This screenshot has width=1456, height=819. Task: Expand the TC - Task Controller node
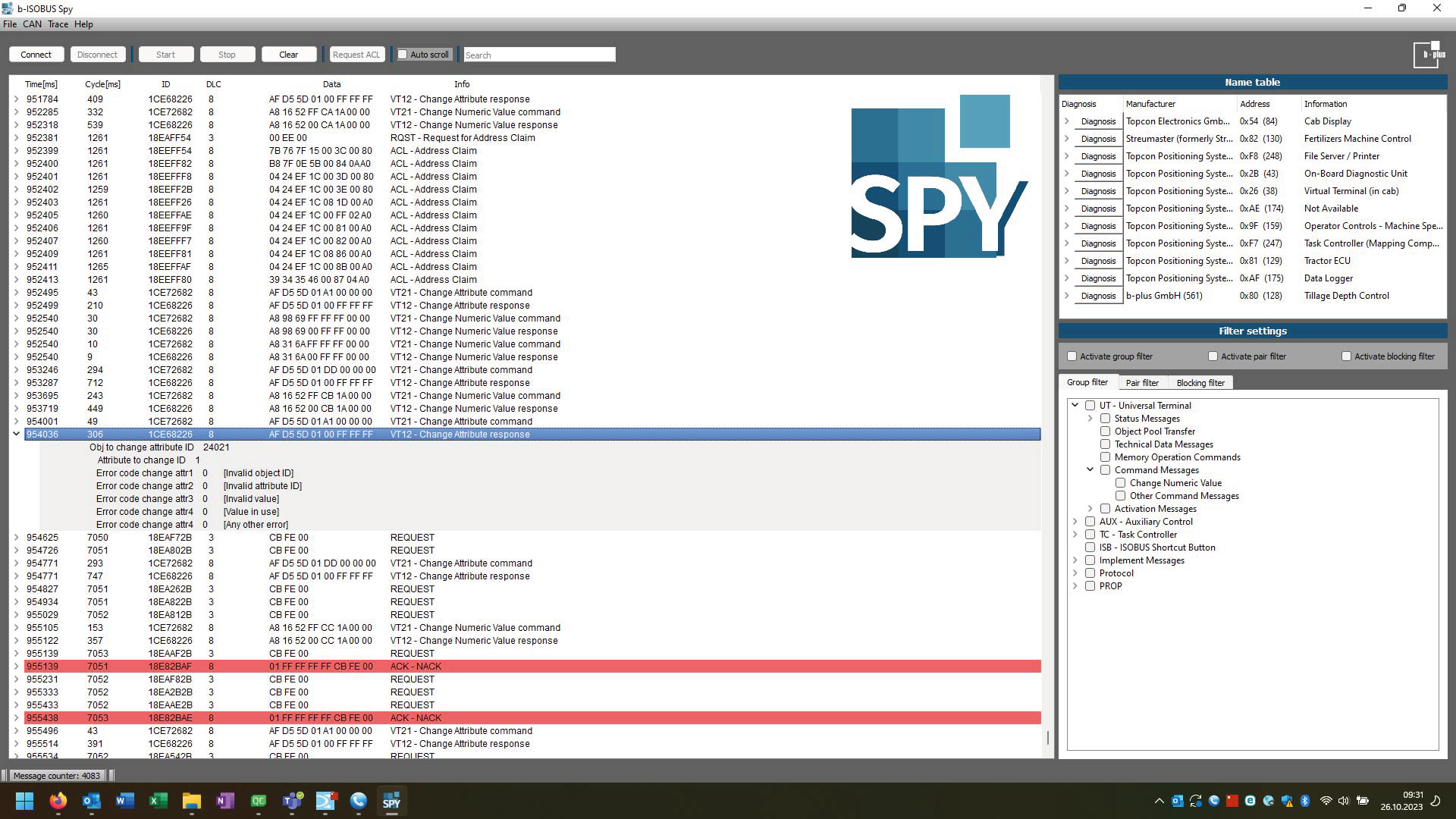point(1075,535)
